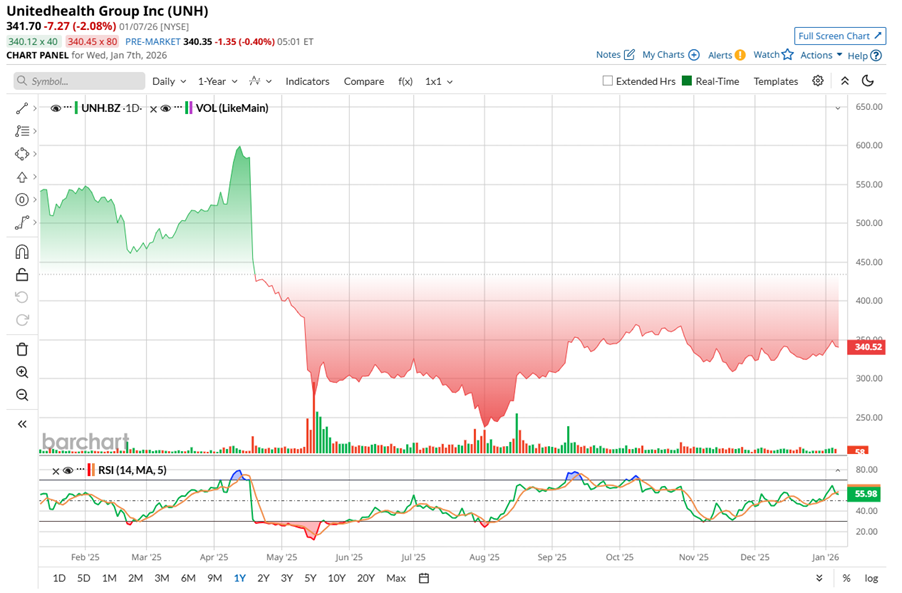Open chart settings gear icon
Image resolution: width=902 pixels, height=593 pixels.
pyautogui.click(x=817, y=81)
